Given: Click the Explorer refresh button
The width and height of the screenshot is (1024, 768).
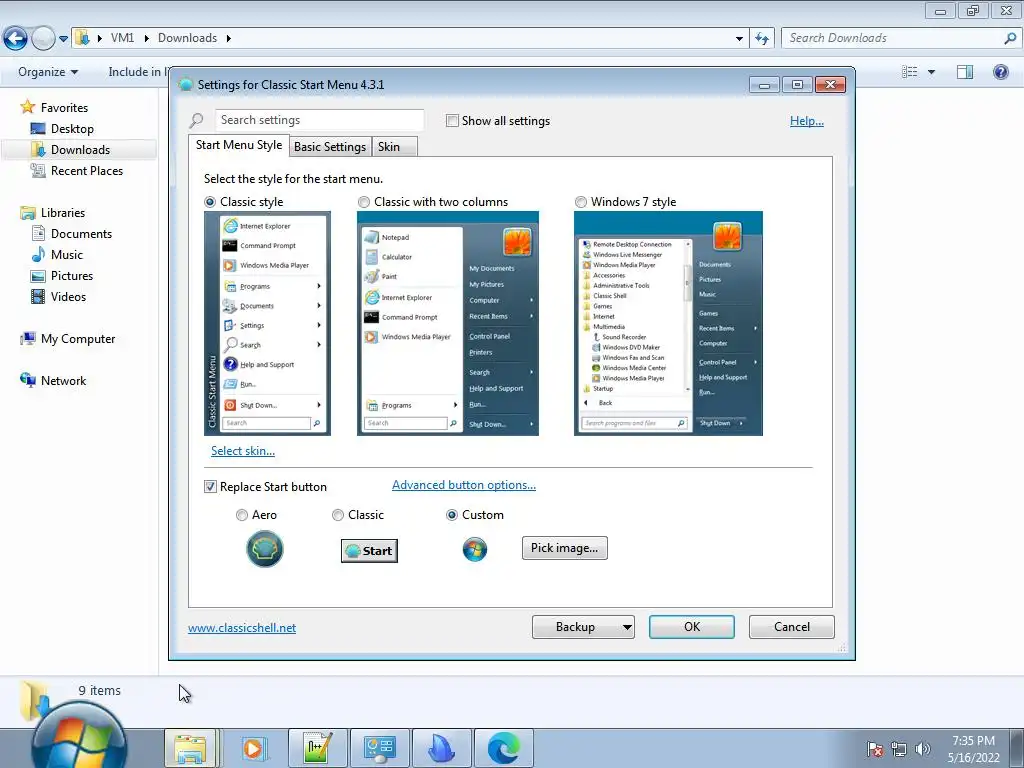Looking at the screenshot, I should tap(761, 39).
